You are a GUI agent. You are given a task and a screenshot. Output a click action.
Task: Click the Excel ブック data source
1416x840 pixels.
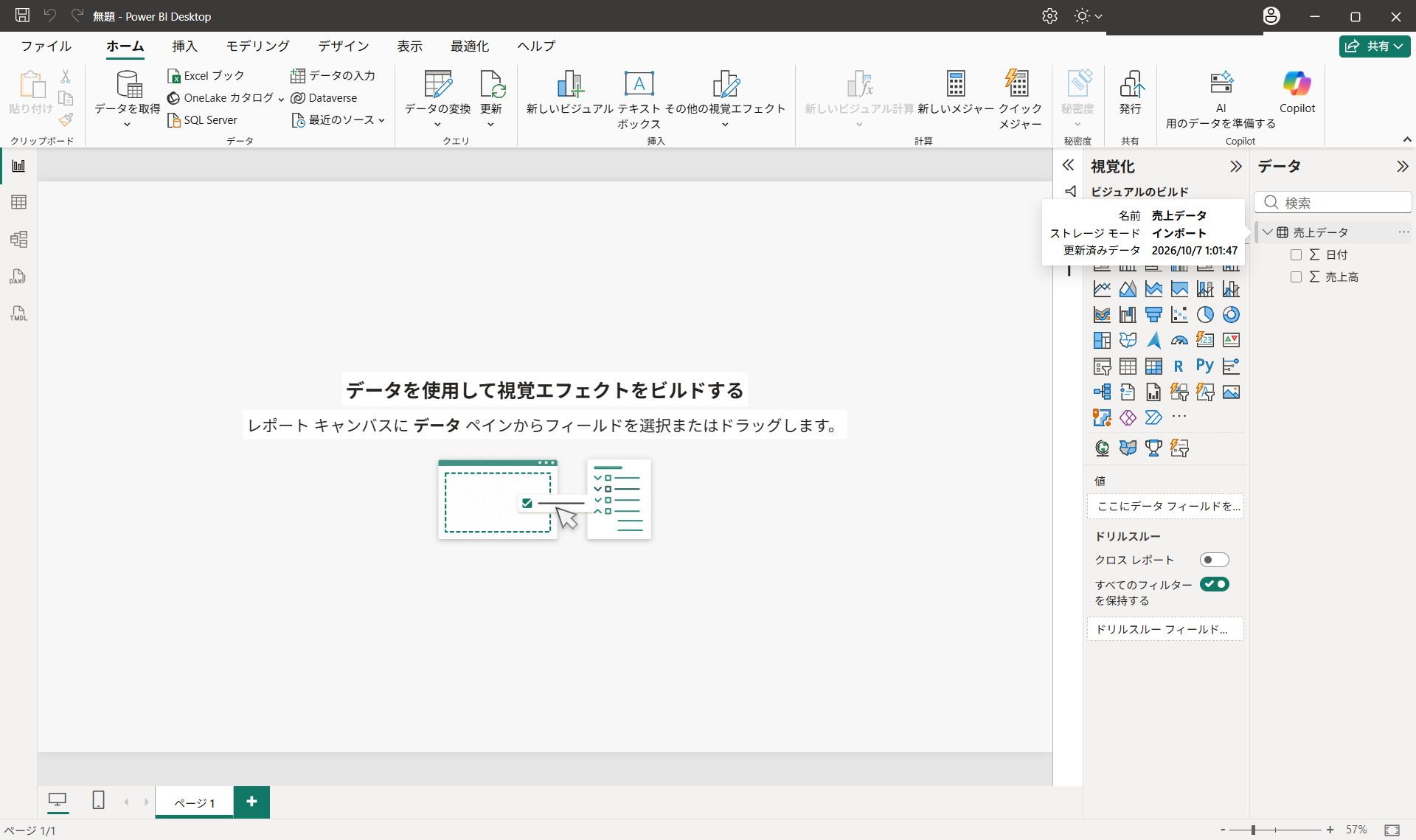pos(206,75)
